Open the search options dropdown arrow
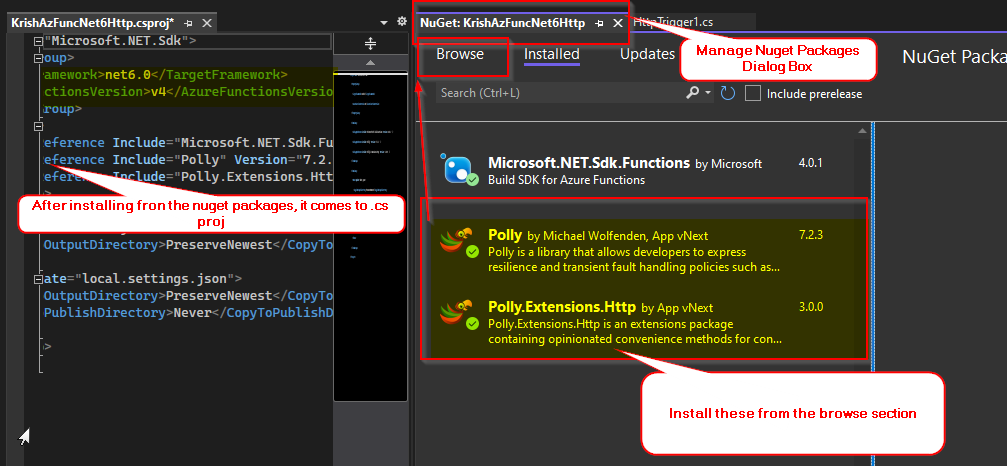The height and width of the screenshot is (466, 1007). pyautogui.click(x=708, y=94)
